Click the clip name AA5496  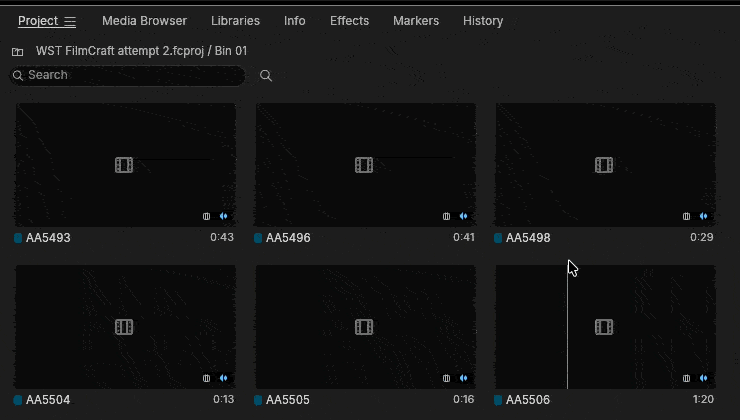click(x=288, y=238)
